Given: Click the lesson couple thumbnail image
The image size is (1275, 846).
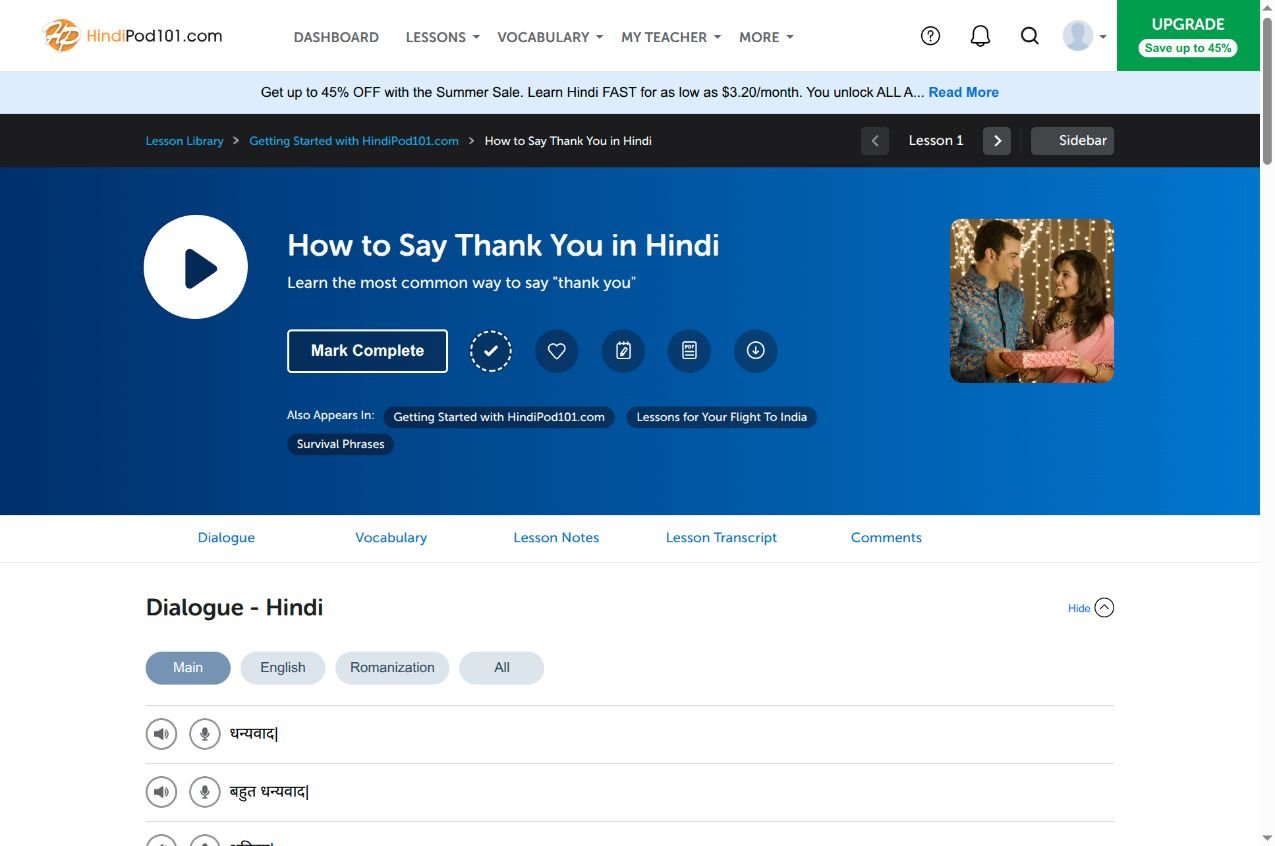Looking at the screenshot, I should click(x=1032, y=301).
